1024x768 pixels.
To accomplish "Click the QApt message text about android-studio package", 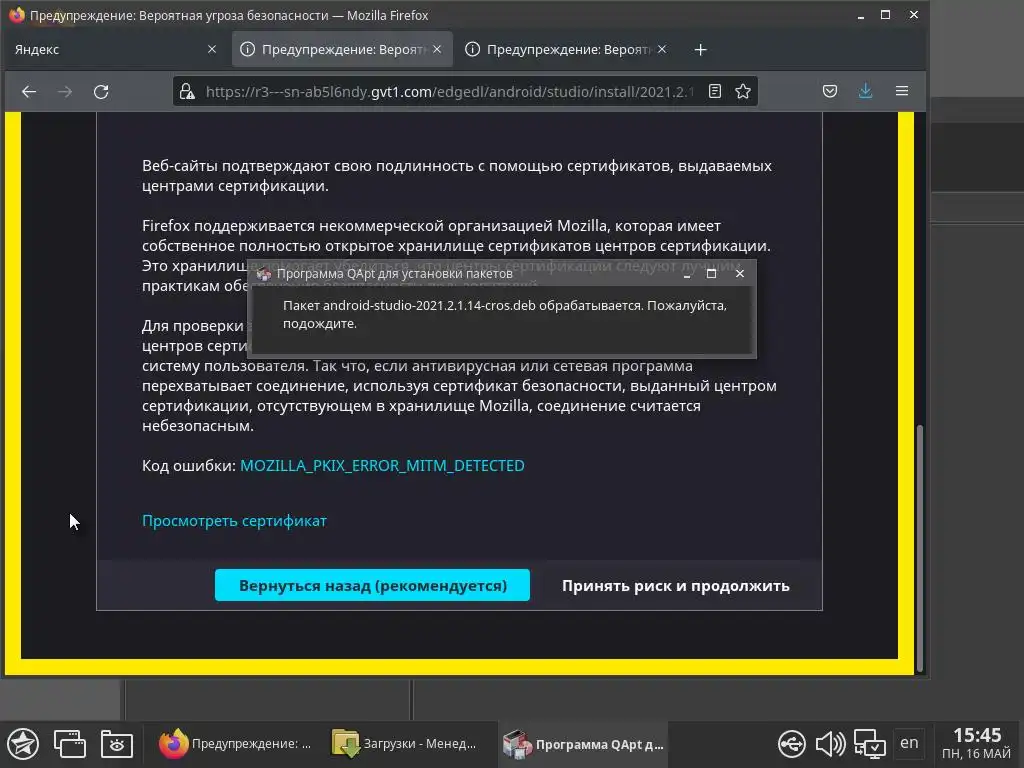I will pos(504,314).
